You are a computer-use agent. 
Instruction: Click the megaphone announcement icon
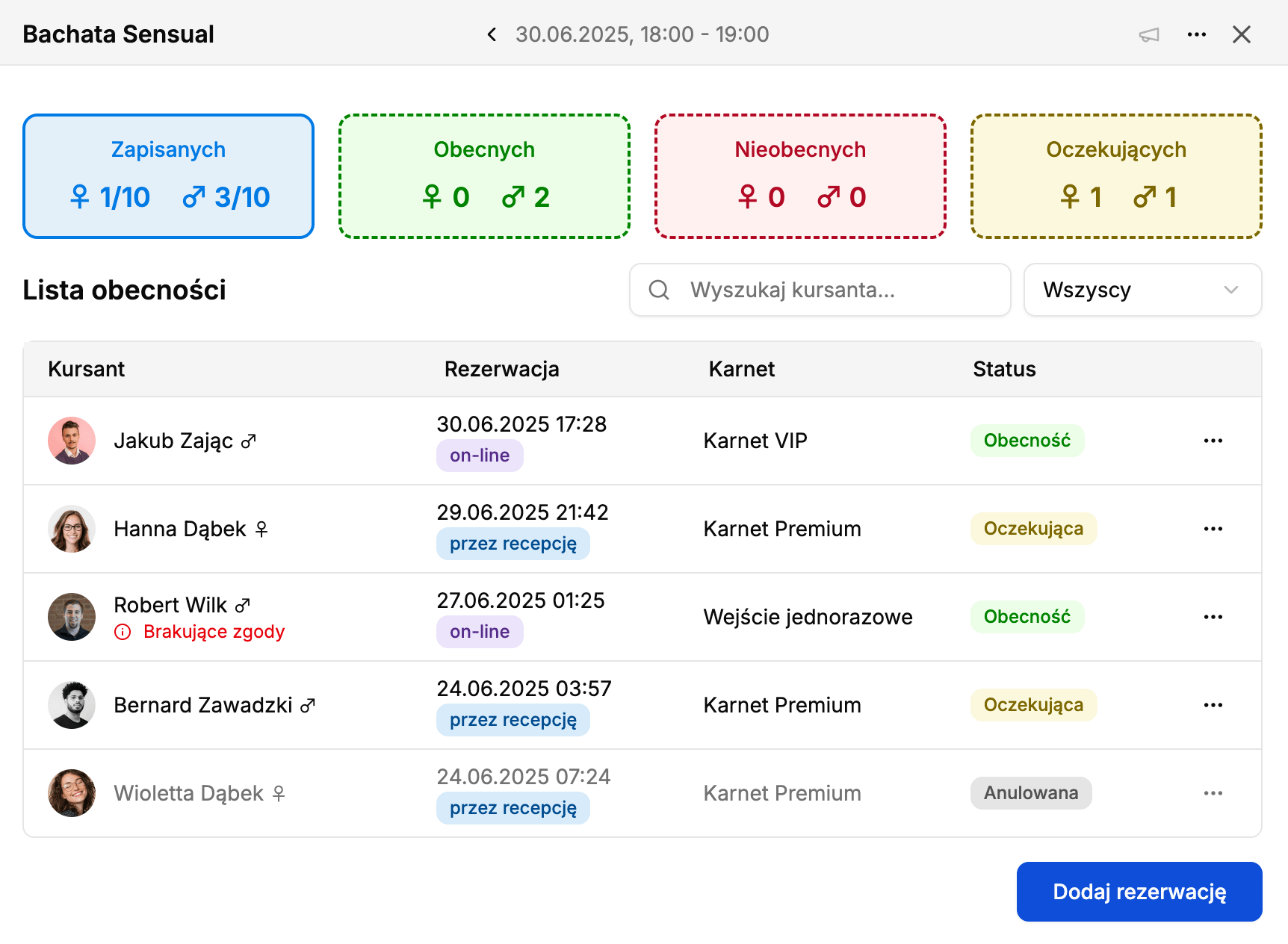1149,34
